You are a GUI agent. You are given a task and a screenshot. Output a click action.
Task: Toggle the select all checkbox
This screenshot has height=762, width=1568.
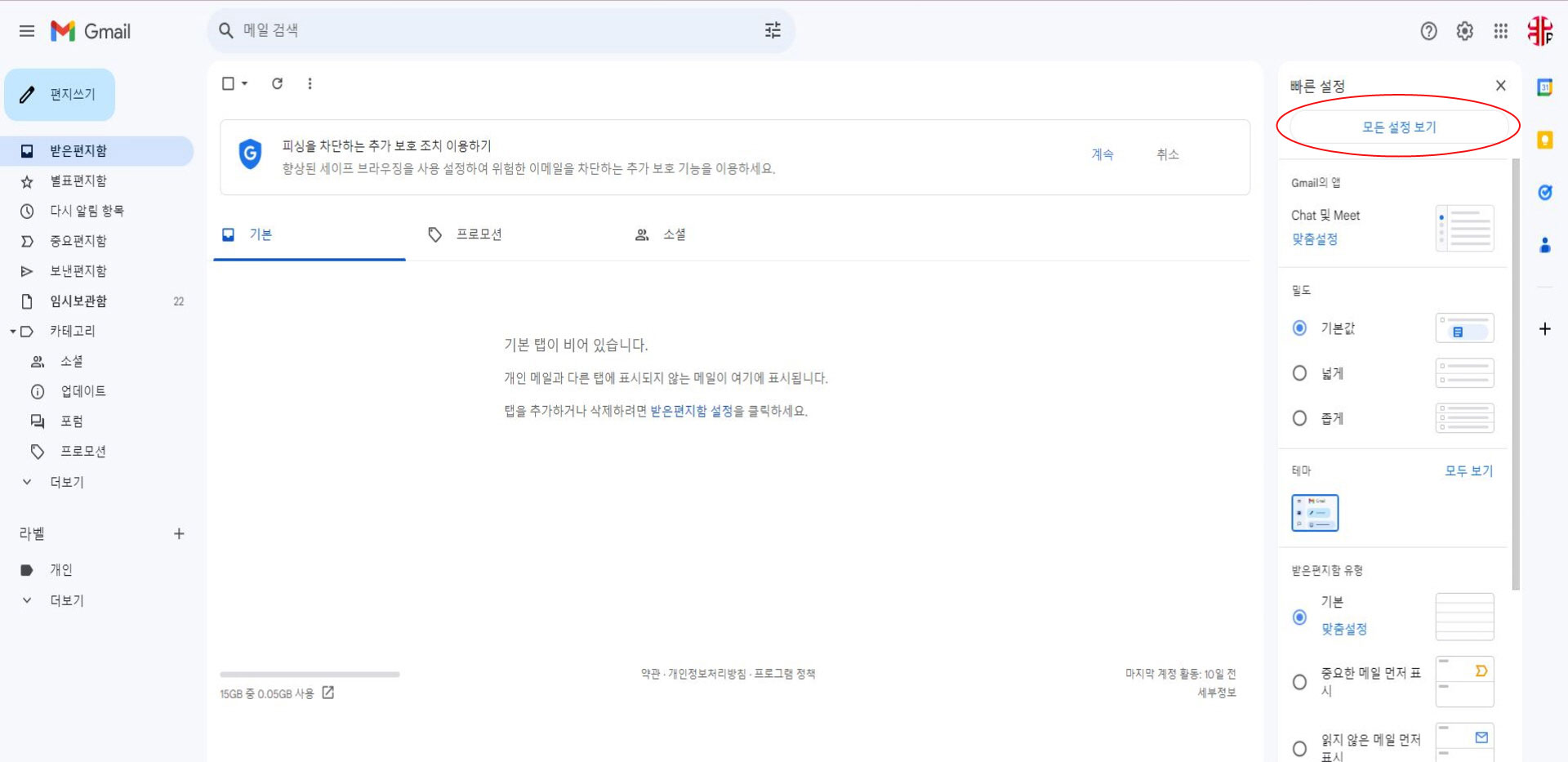[228, 83]
